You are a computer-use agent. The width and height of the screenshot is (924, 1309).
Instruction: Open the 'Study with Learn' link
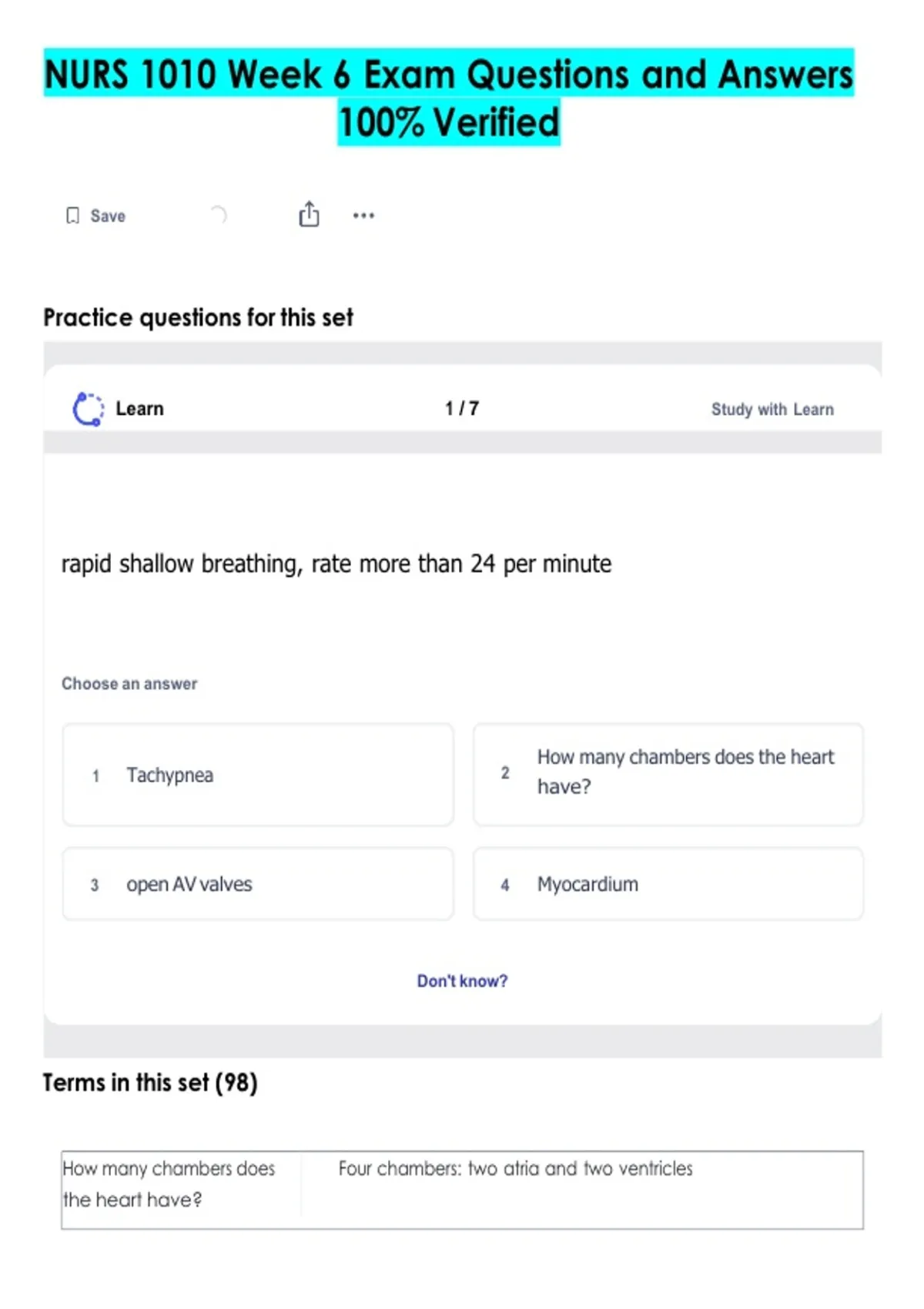pyautogui.click(x=772, y=410)
